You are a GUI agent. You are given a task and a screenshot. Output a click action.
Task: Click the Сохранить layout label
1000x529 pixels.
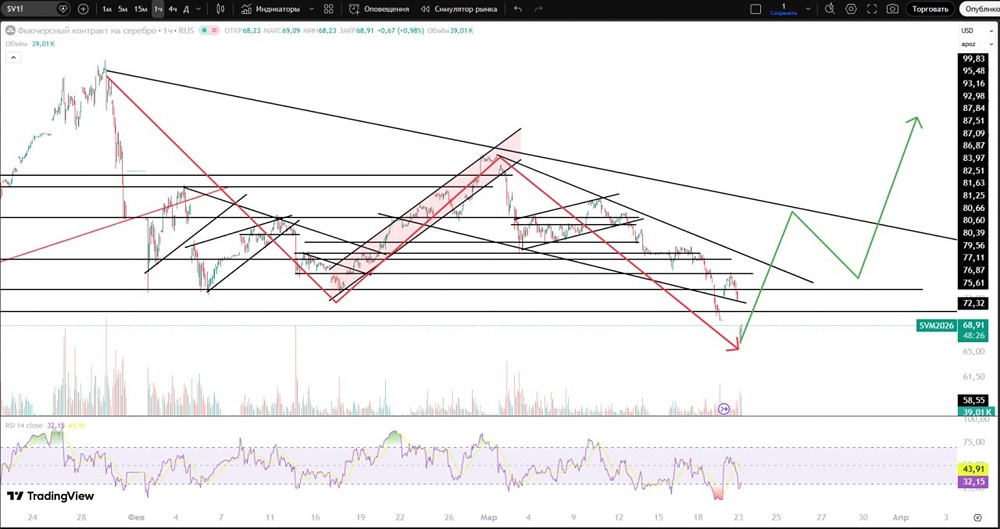[783, 12]
